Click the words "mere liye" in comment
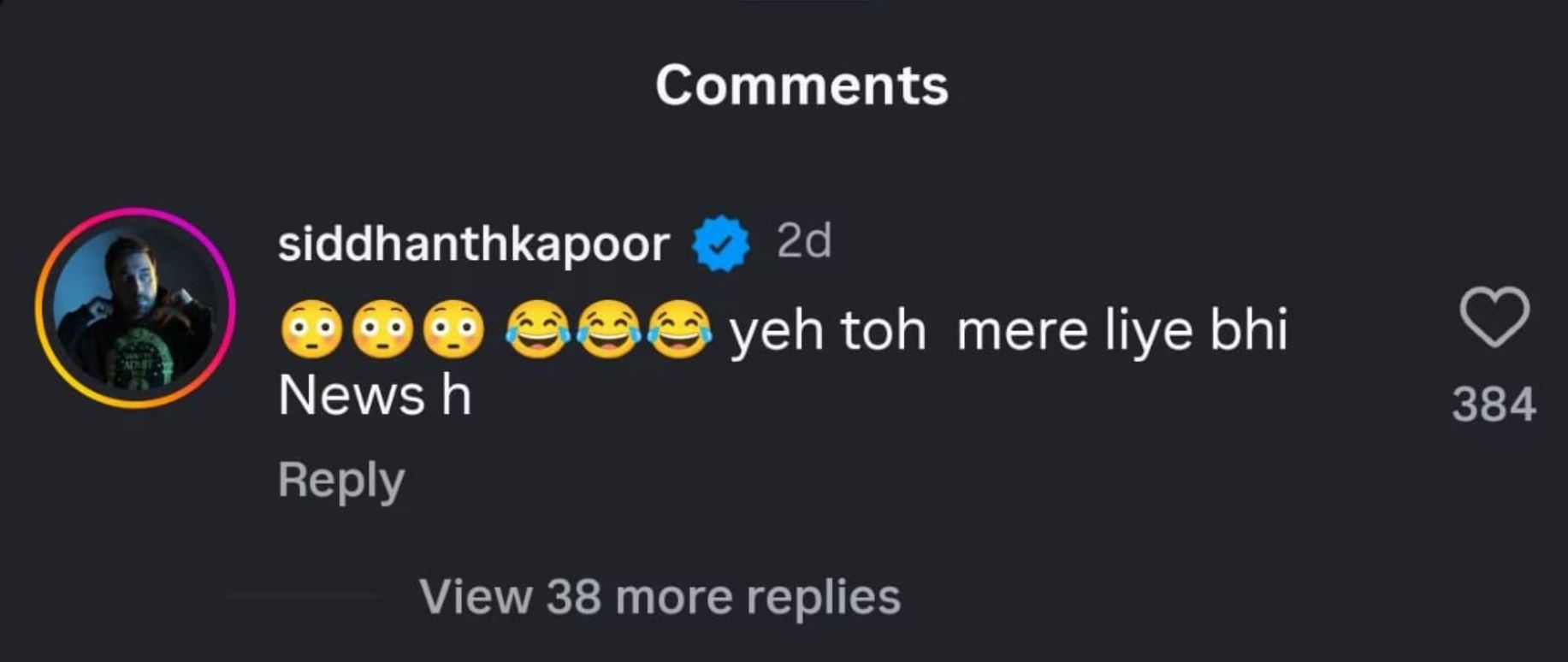Image resolution: width=1568 pixels, height=662 pixels. (x=1069, y=331)
